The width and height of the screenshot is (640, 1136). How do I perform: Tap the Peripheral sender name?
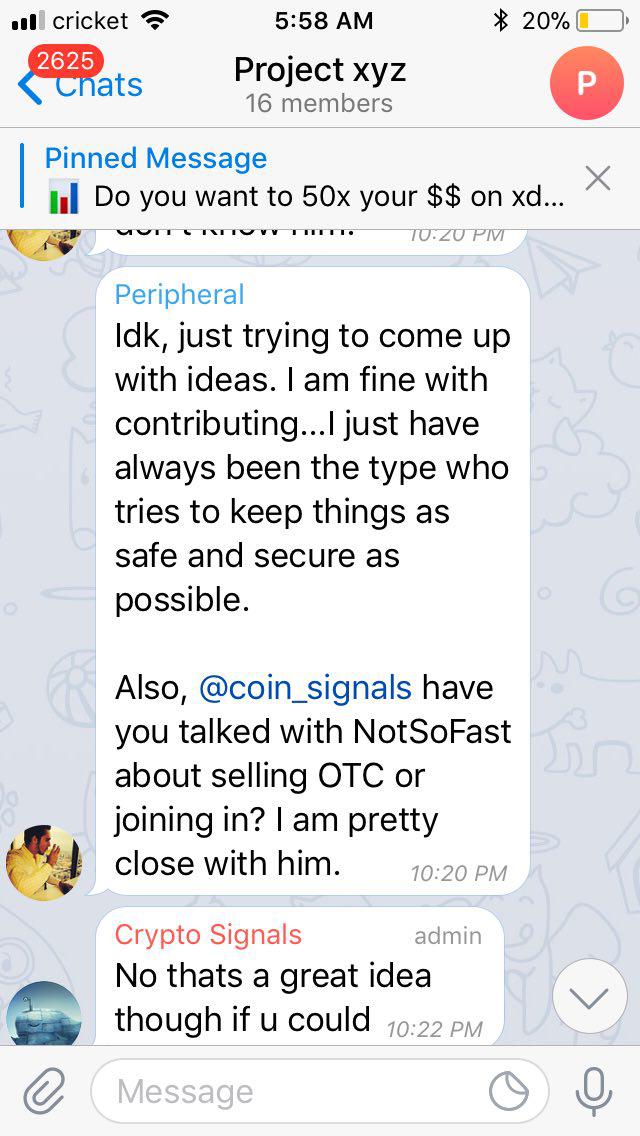179,294
